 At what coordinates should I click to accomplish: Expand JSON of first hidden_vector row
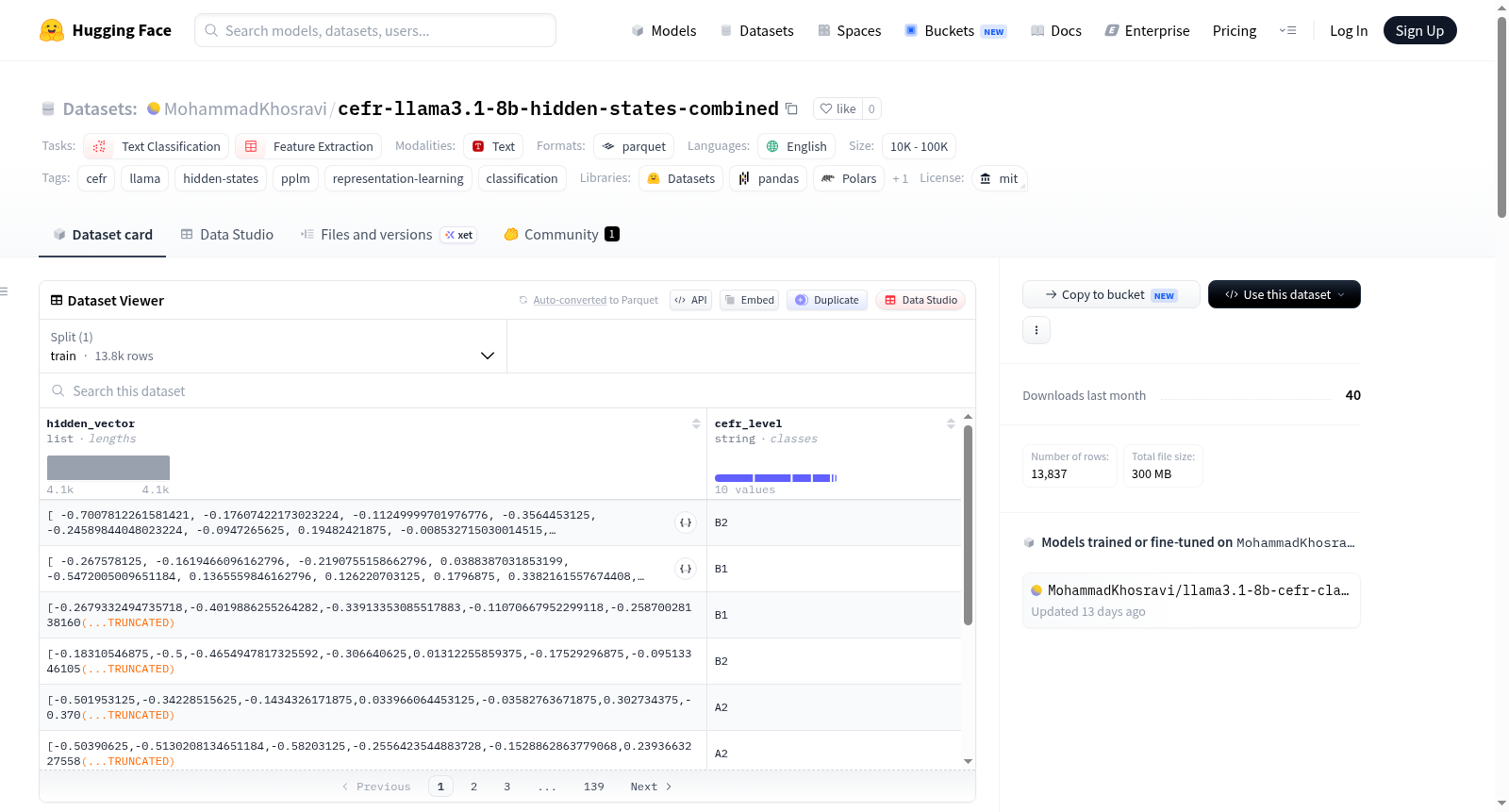tap(686, 522)
